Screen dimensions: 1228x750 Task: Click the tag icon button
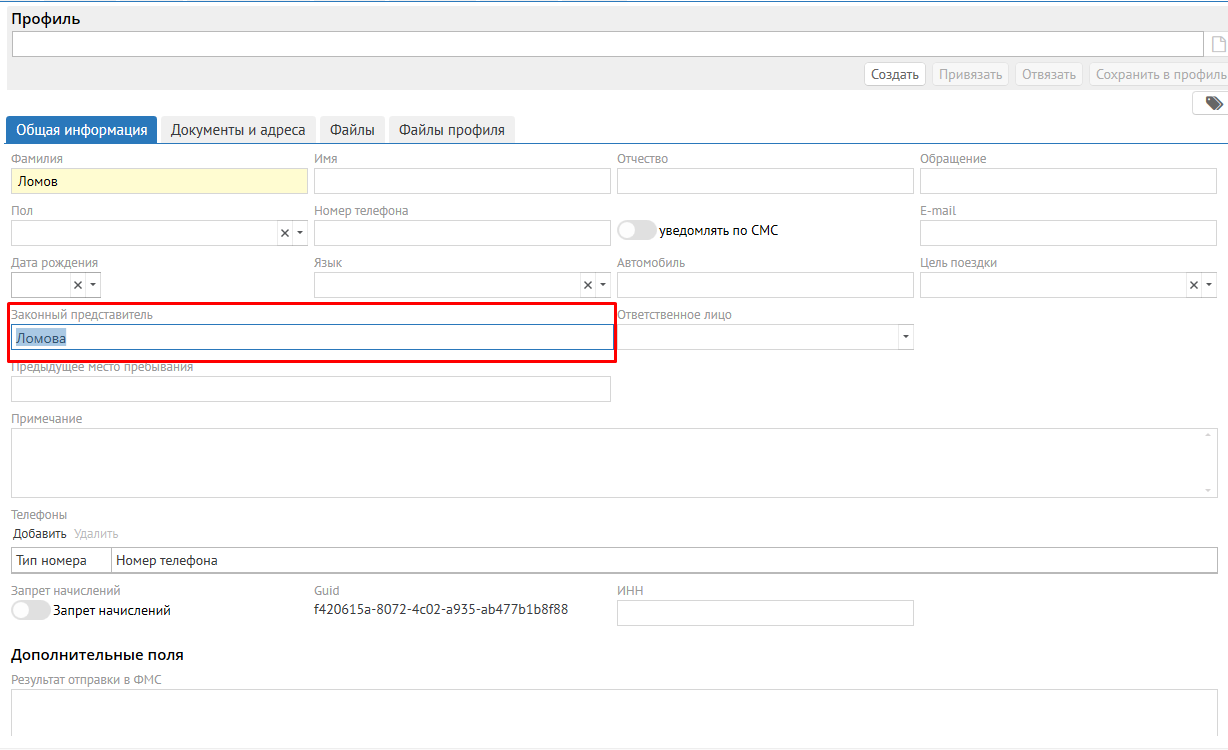(x=1213, y=103)
